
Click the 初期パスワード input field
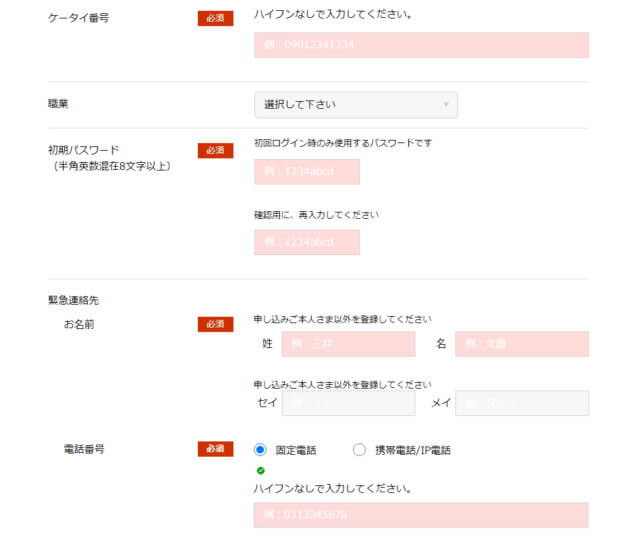coord(307,172)
